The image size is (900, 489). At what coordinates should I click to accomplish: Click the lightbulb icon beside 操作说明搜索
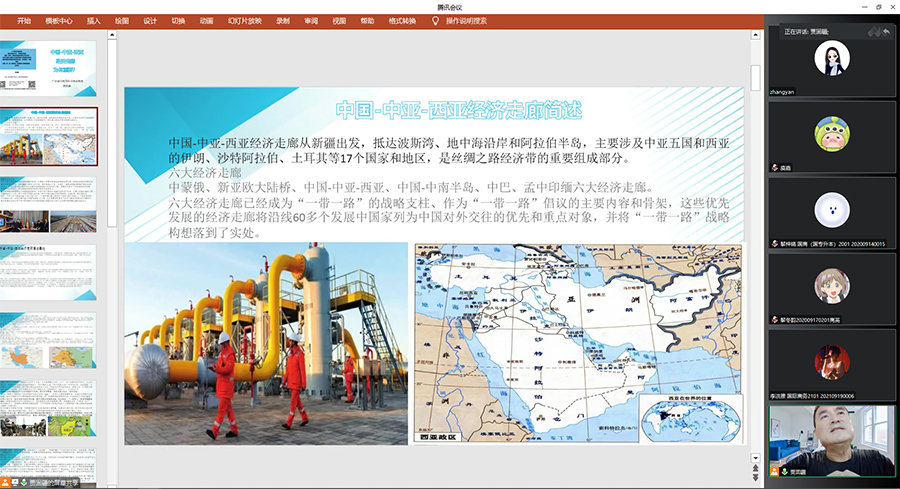[x=435, y=20]
